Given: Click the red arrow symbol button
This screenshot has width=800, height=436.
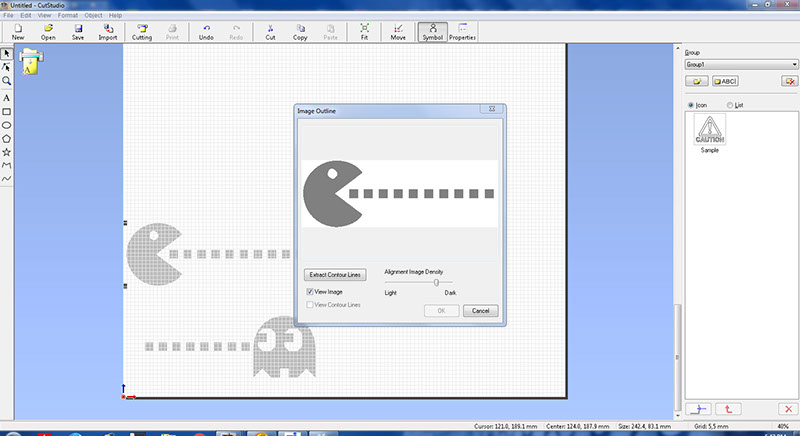Looking at the screenshot, I should point(728,409).
